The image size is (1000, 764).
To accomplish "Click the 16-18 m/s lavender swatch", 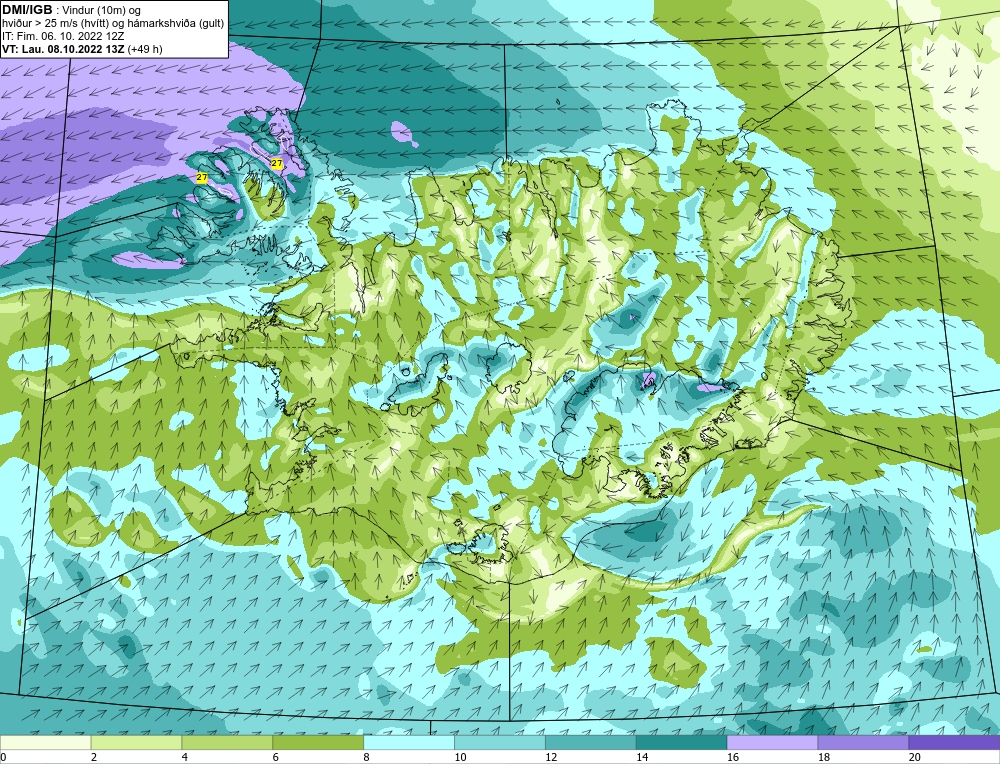I will coord(772,742).
